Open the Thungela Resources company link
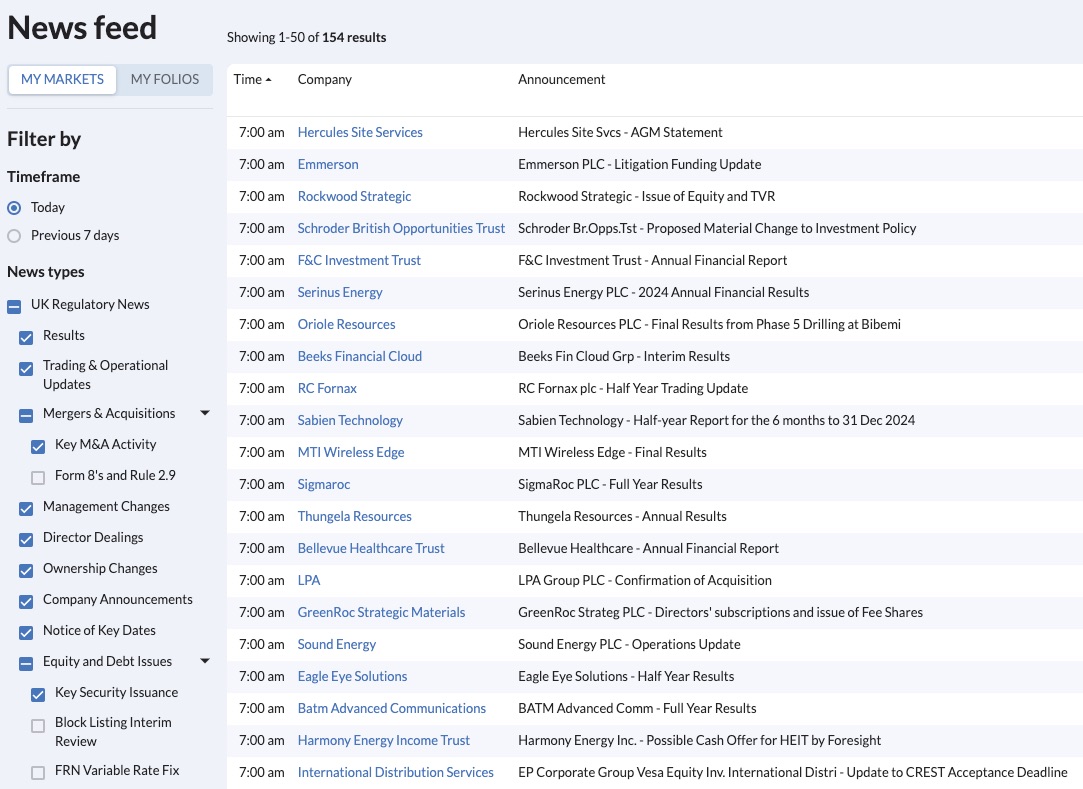 coord(354,517)
